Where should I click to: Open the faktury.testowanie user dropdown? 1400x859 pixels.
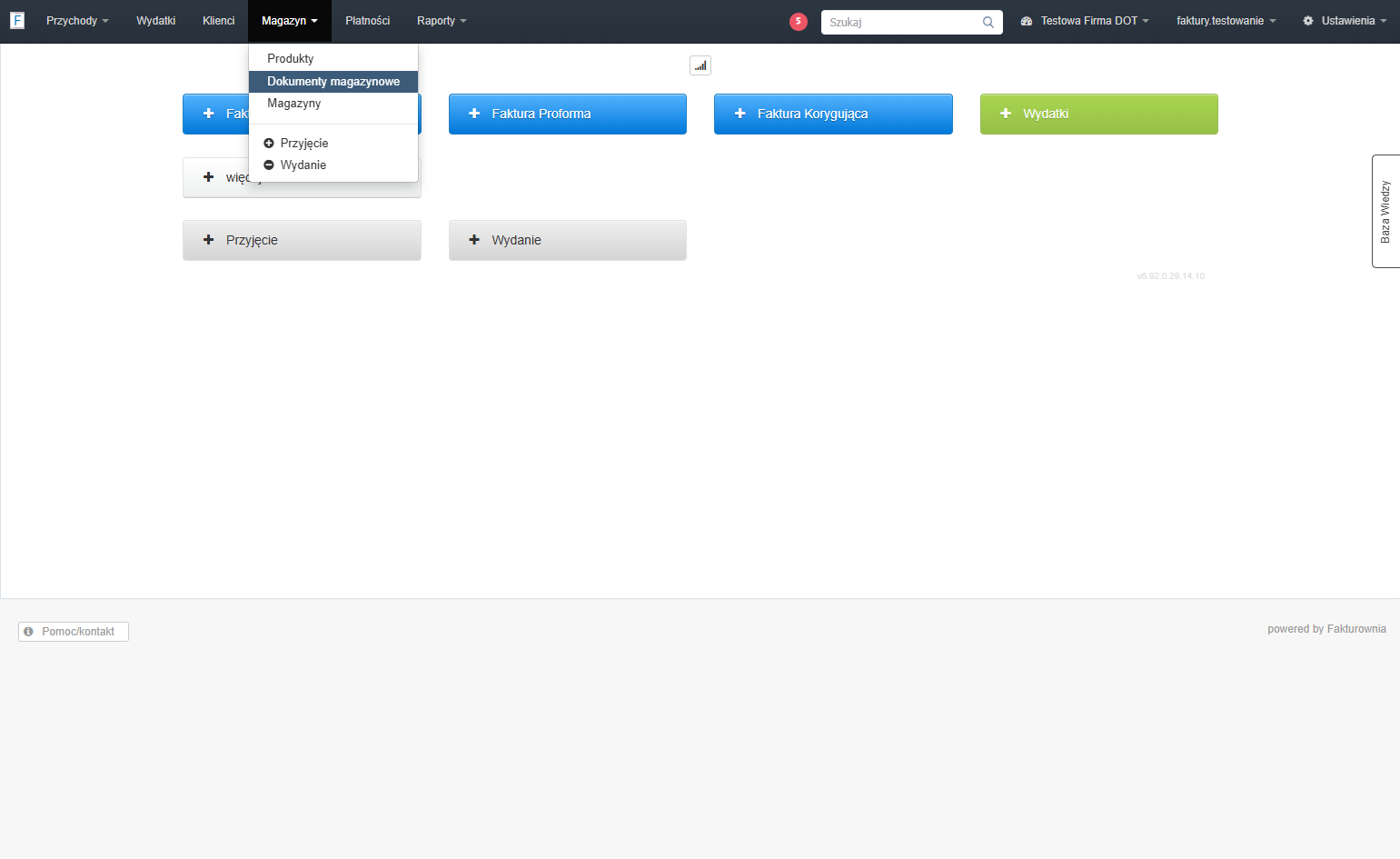[1226, 21]
